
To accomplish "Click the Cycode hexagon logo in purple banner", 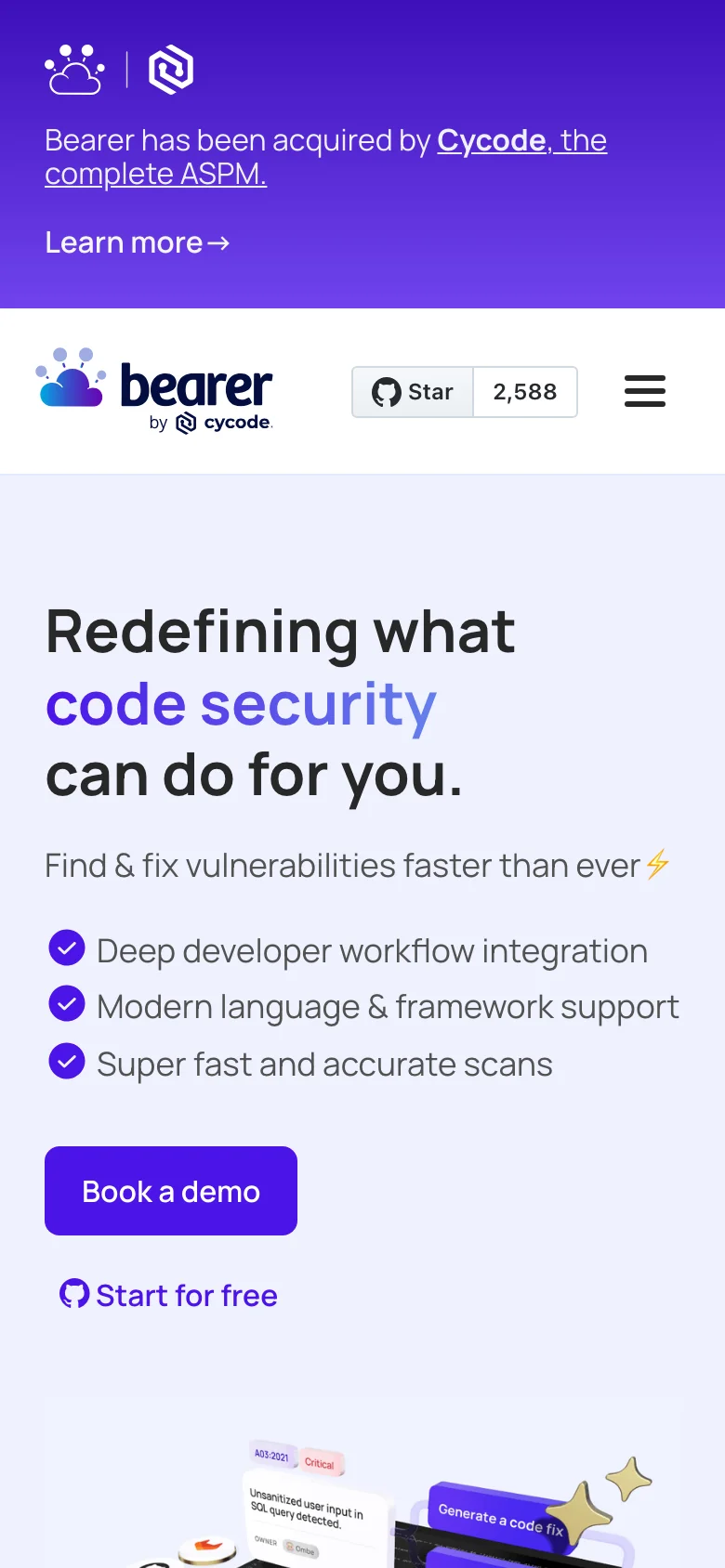I will (171, 70).
